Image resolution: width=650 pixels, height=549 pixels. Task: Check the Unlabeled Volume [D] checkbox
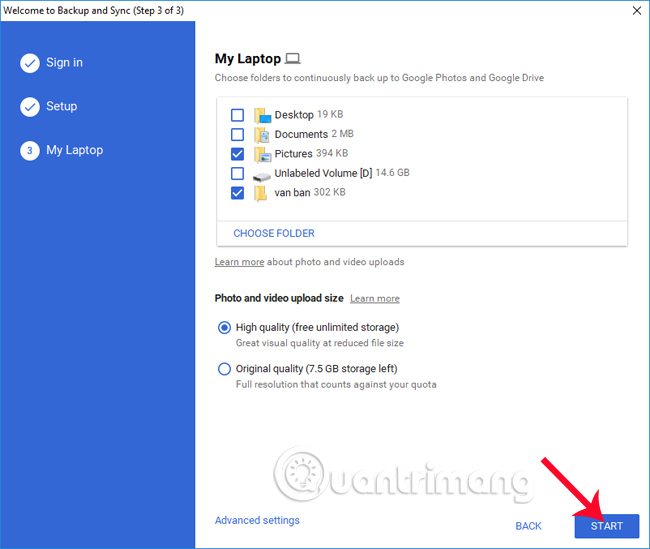coord(237,173)
